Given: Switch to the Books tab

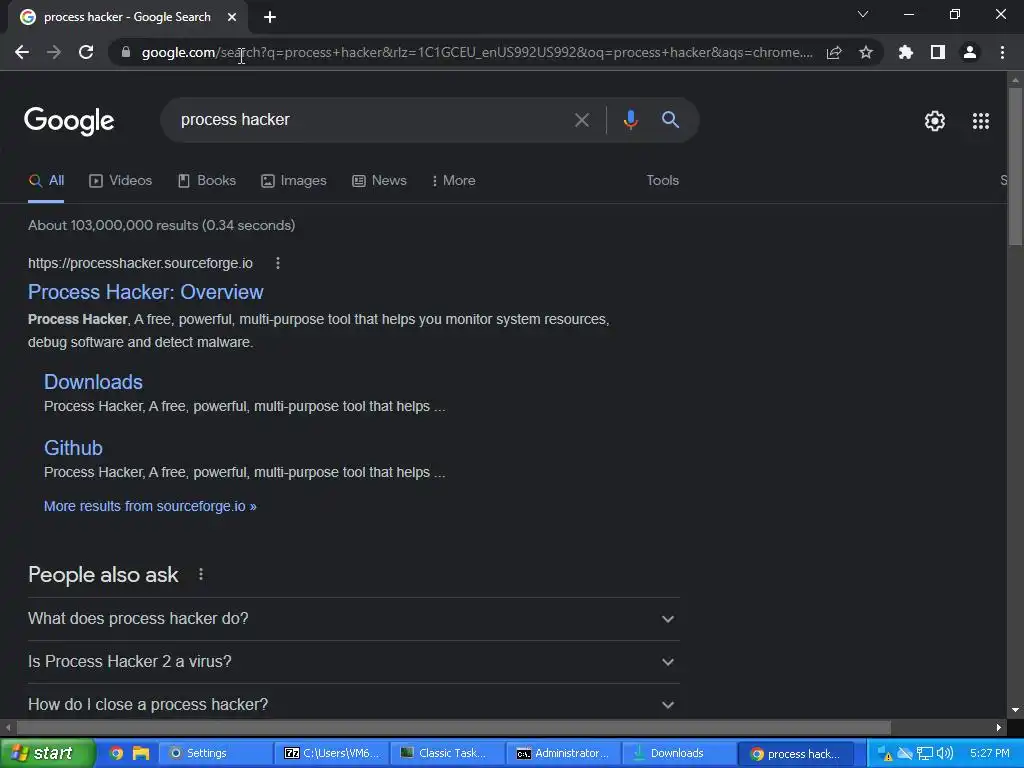Looking at the screenshot, I should click(x=207, y=181).
